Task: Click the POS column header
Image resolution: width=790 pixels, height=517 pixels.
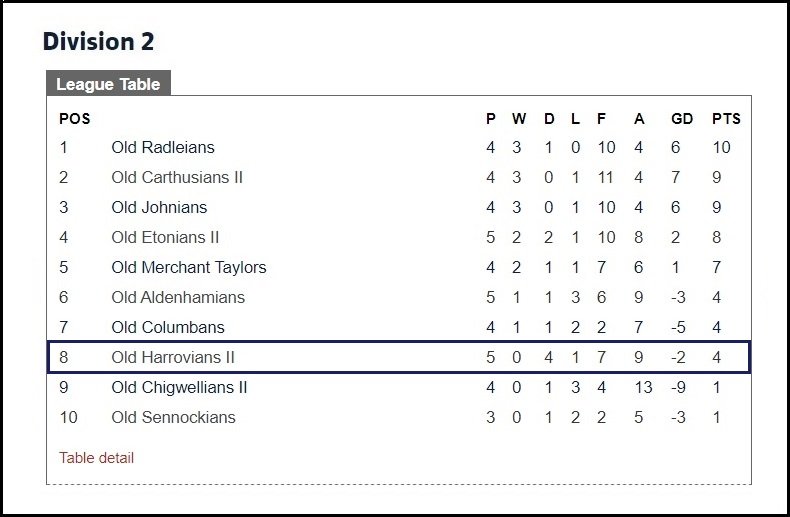Action: [x=74, y=118]
